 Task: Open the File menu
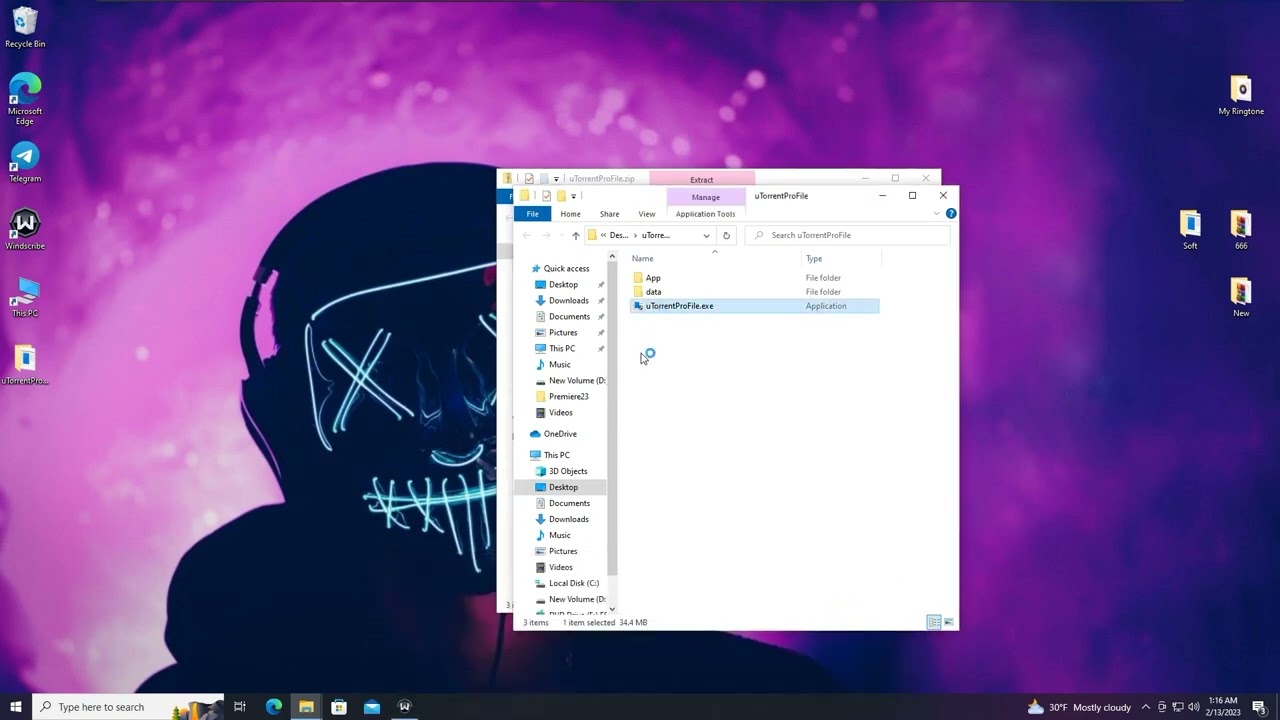(533, 214)
